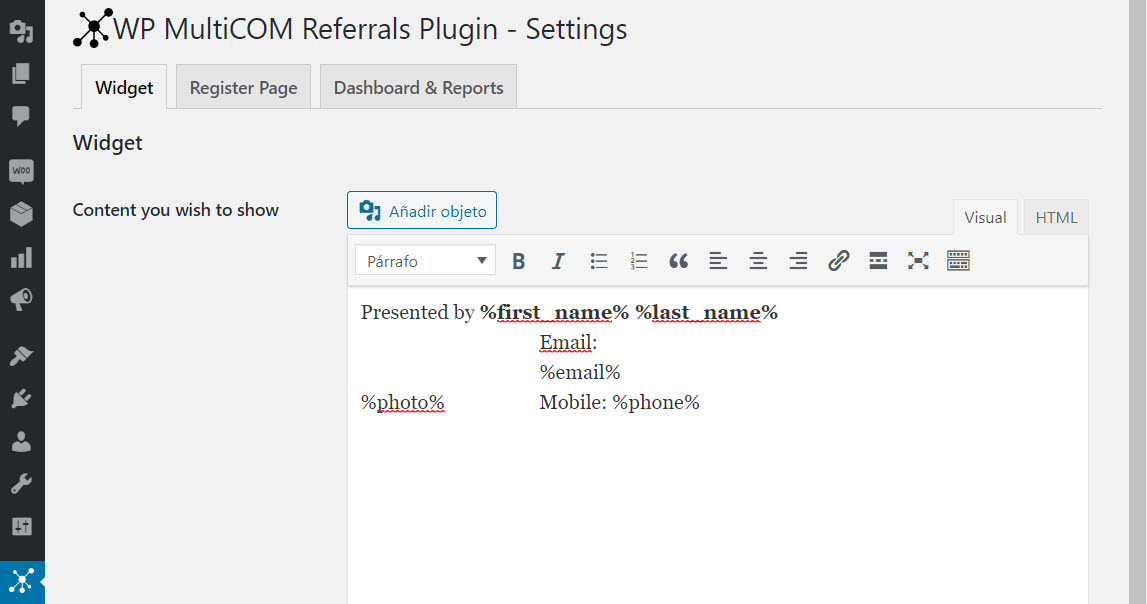Toggle bold formatting in editor

point(519,261)
